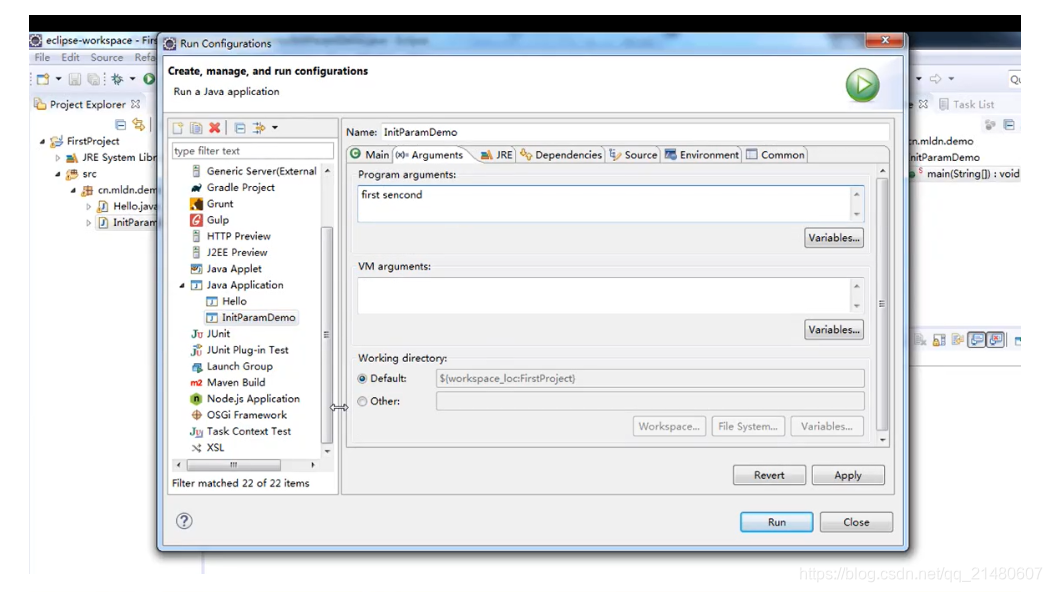This screenshot has height=592, width=1052.
Task: Click the Gulp launch type icon
Action: pos(196,219)
